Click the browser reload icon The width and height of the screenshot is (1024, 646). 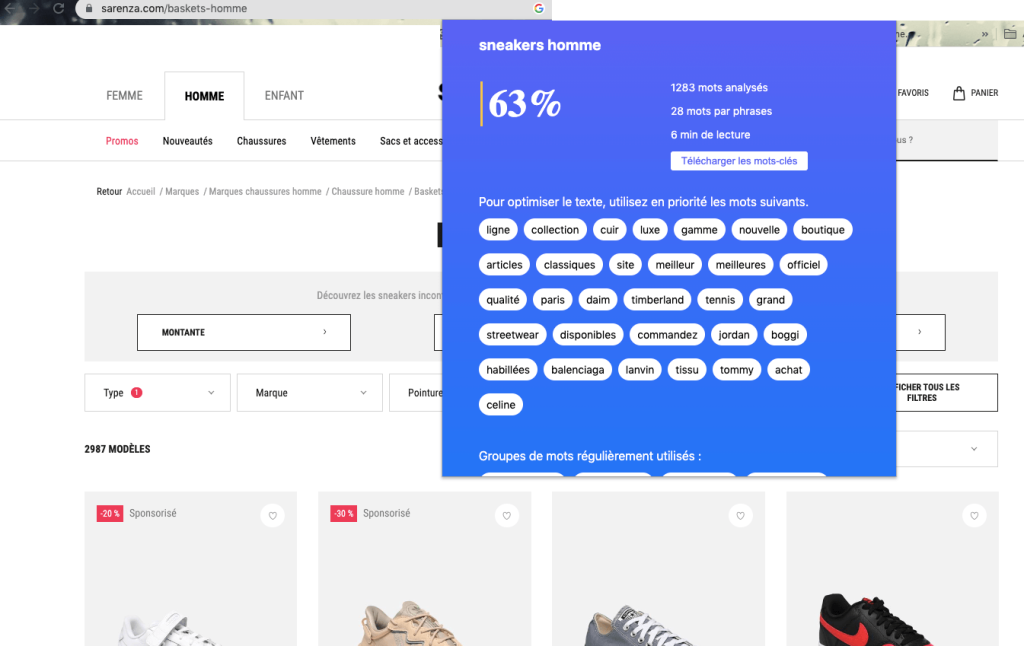click(x=58, y=8)
